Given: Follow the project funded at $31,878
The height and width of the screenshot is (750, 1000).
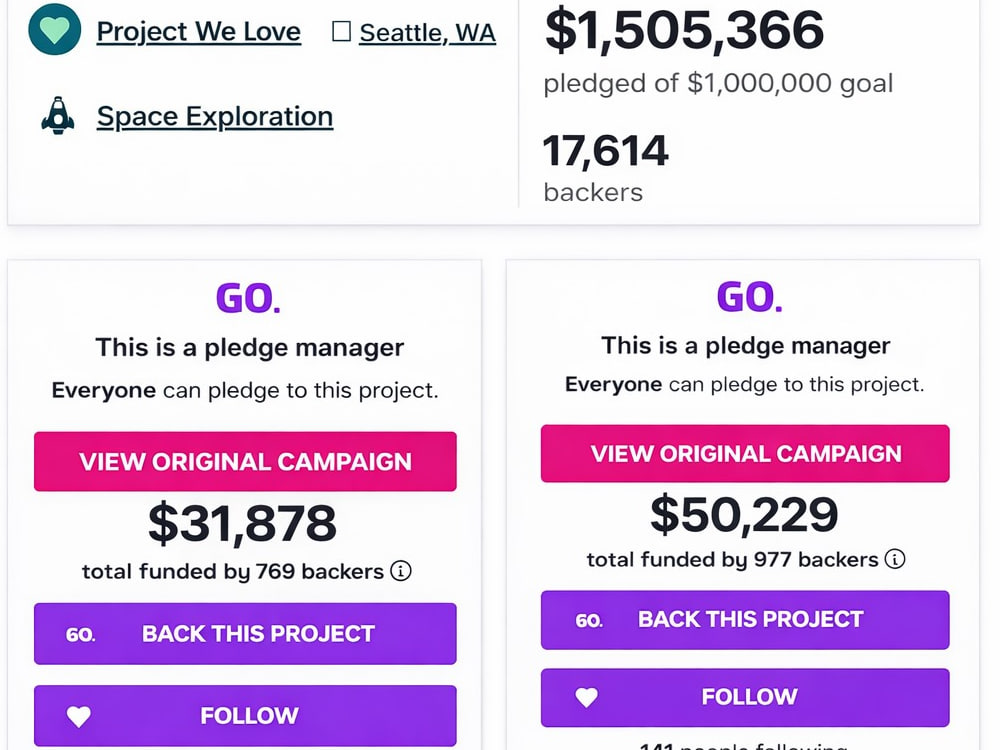Looking at the screenshot, I should tap(245, 715).
